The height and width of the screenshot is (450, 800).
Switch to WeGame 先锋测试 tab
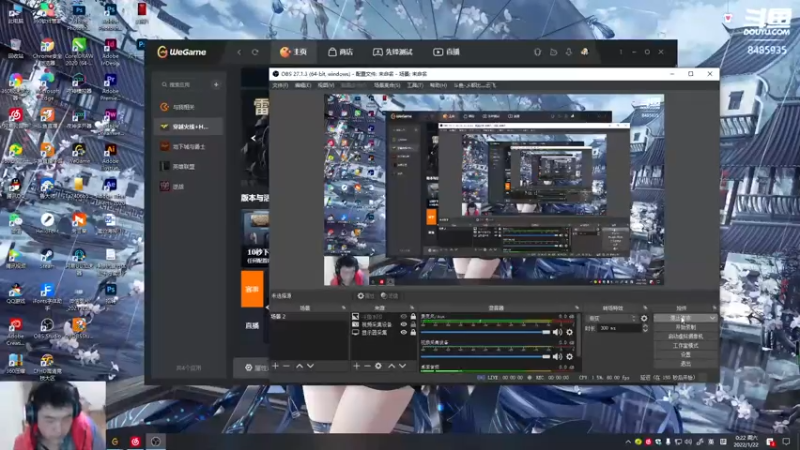pos(392,52)
